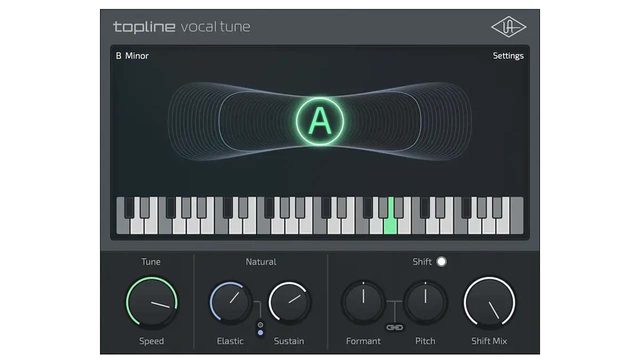Click the glowing A note indicator

click(x=320, y=121)
